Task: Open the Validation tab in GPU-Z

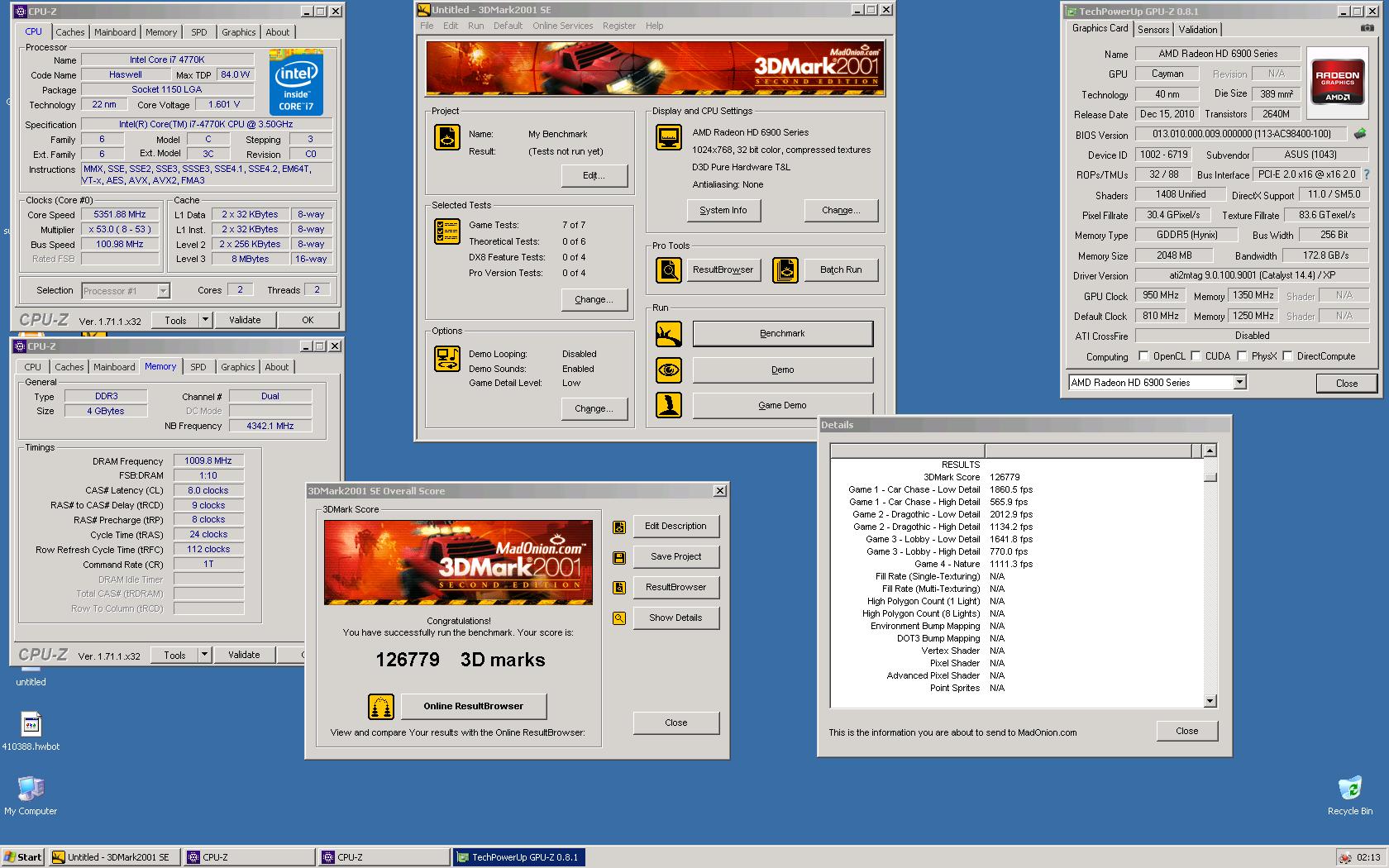Action: tap(1198, 30)
